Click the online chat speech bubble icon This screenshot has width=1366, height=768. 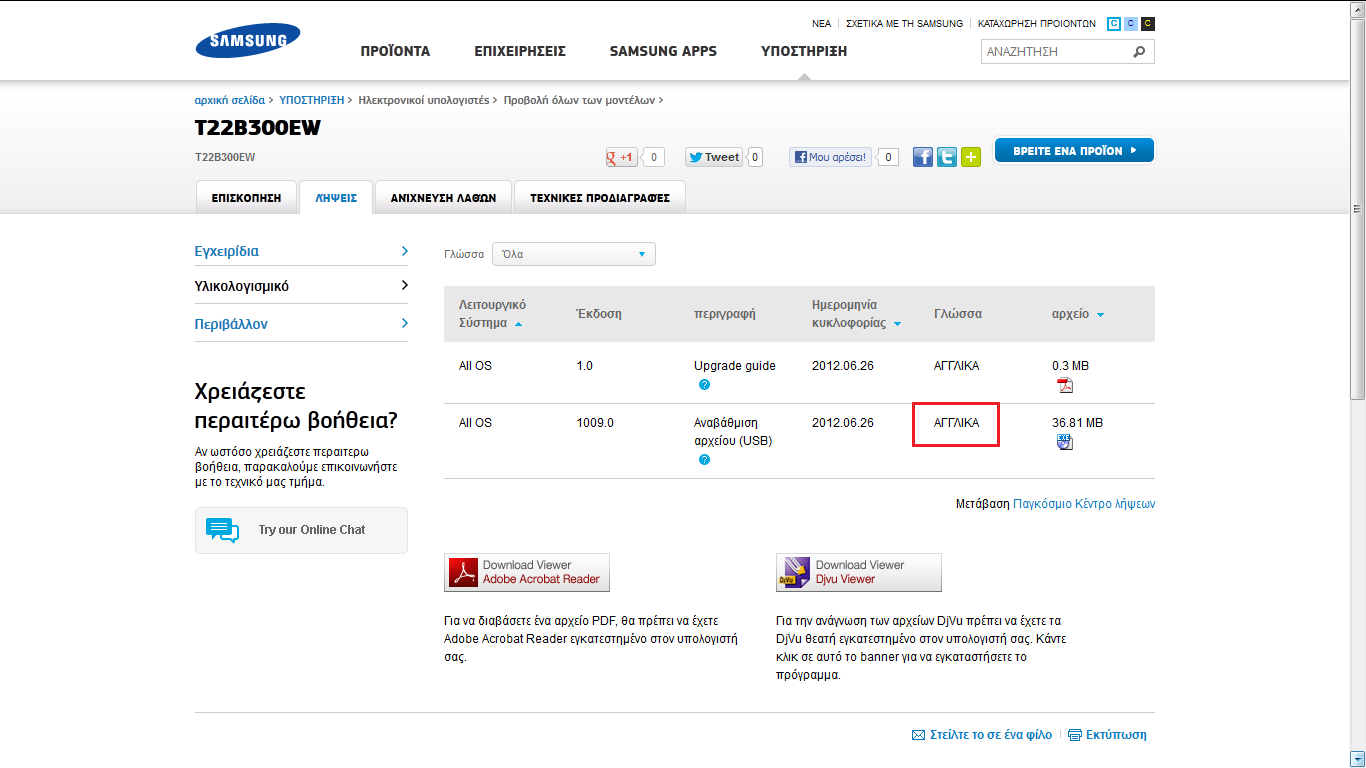[222, 530]
